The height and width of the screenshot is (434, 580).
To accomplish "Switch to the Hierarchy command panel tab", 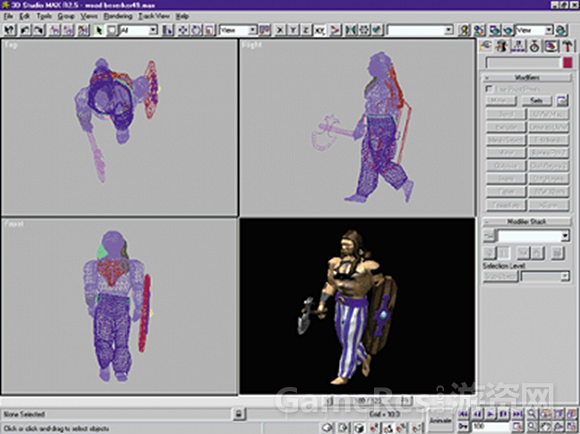I will pos(518,46).
